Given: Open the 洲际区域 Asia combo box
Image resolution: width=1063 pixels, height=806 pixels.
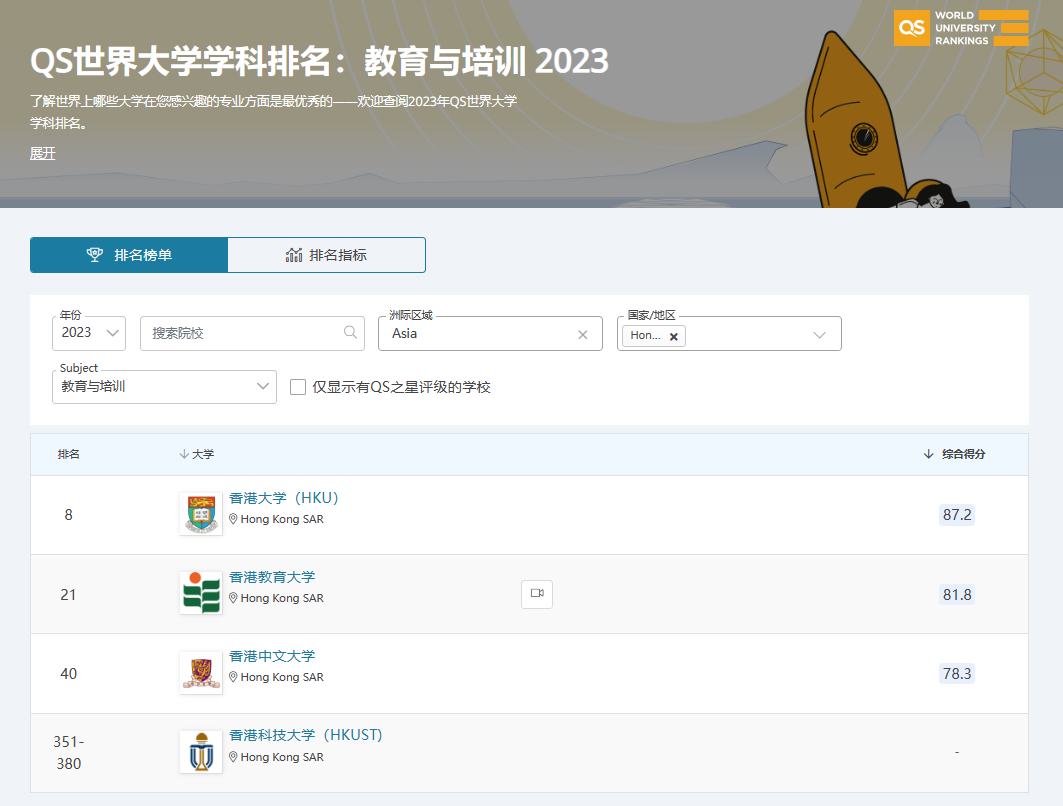Looking at the screenshot, I should (490, 334).
